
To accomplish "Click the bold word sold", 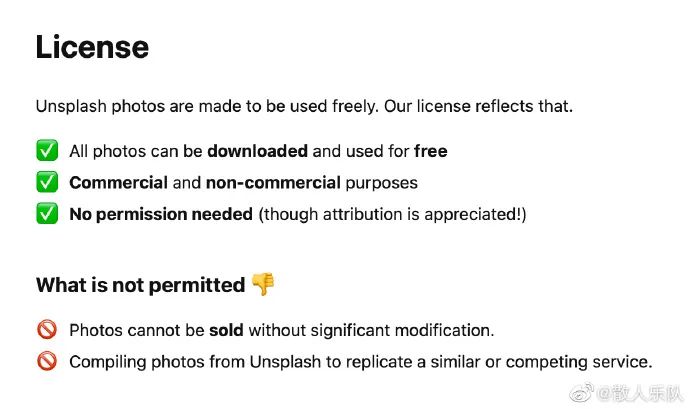I will pos(226,330).
